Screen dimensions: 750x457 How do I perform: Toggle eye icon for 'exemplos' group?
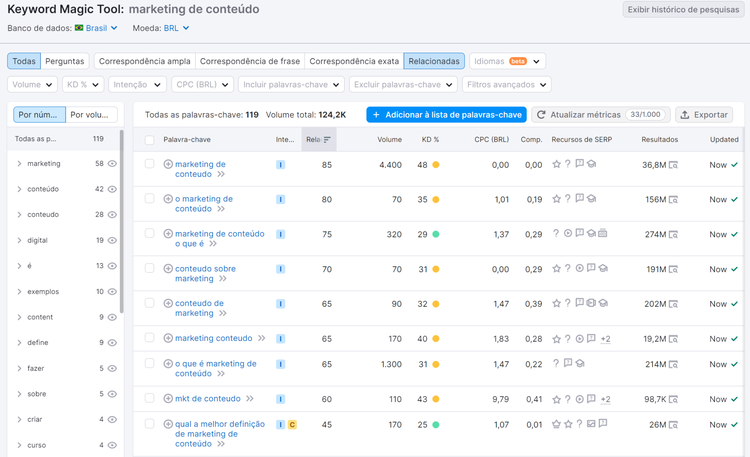tap(112, 291)
